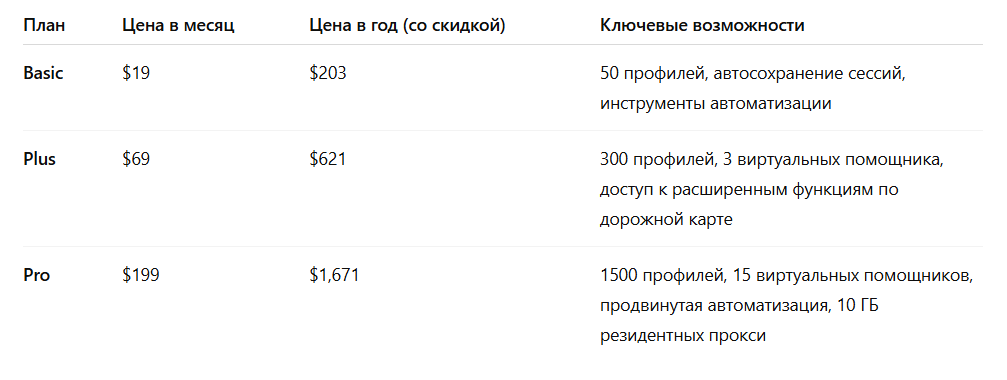Click the "дорожной карте" line
This screenshot has height=380, width=1007.
(667, 220)
